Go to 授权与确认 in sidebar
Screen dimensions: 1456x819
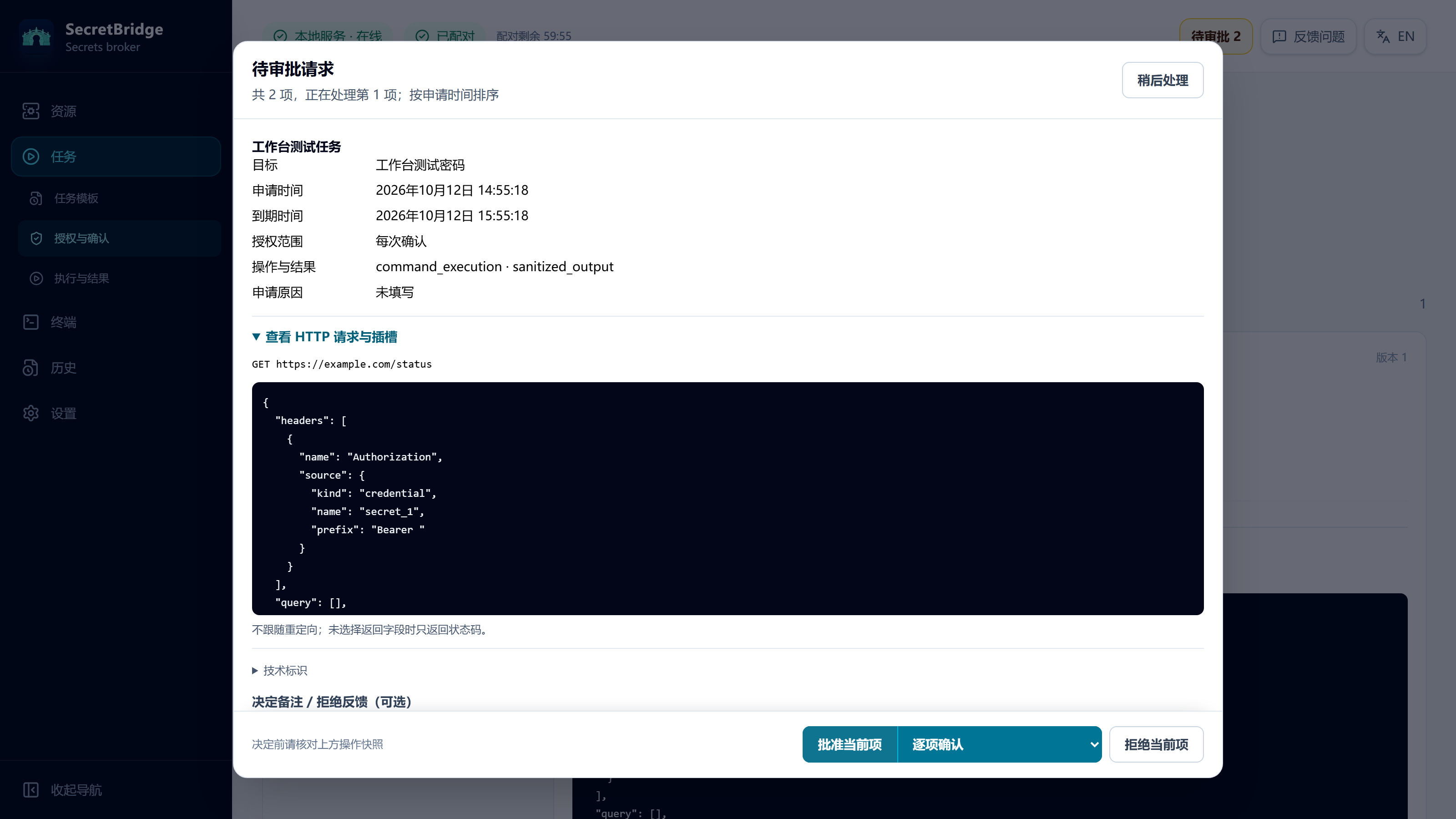pyautogui.click(x=119, y=238)
